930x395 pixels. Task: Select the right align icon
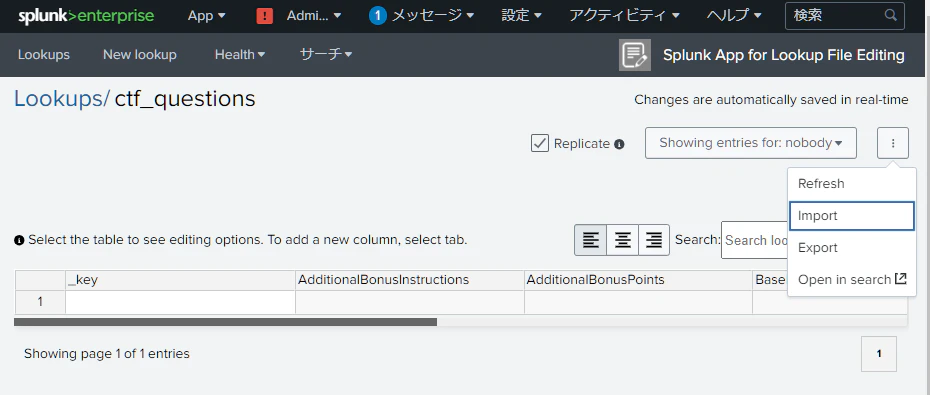pyautogui.click(x=654, y=240)
